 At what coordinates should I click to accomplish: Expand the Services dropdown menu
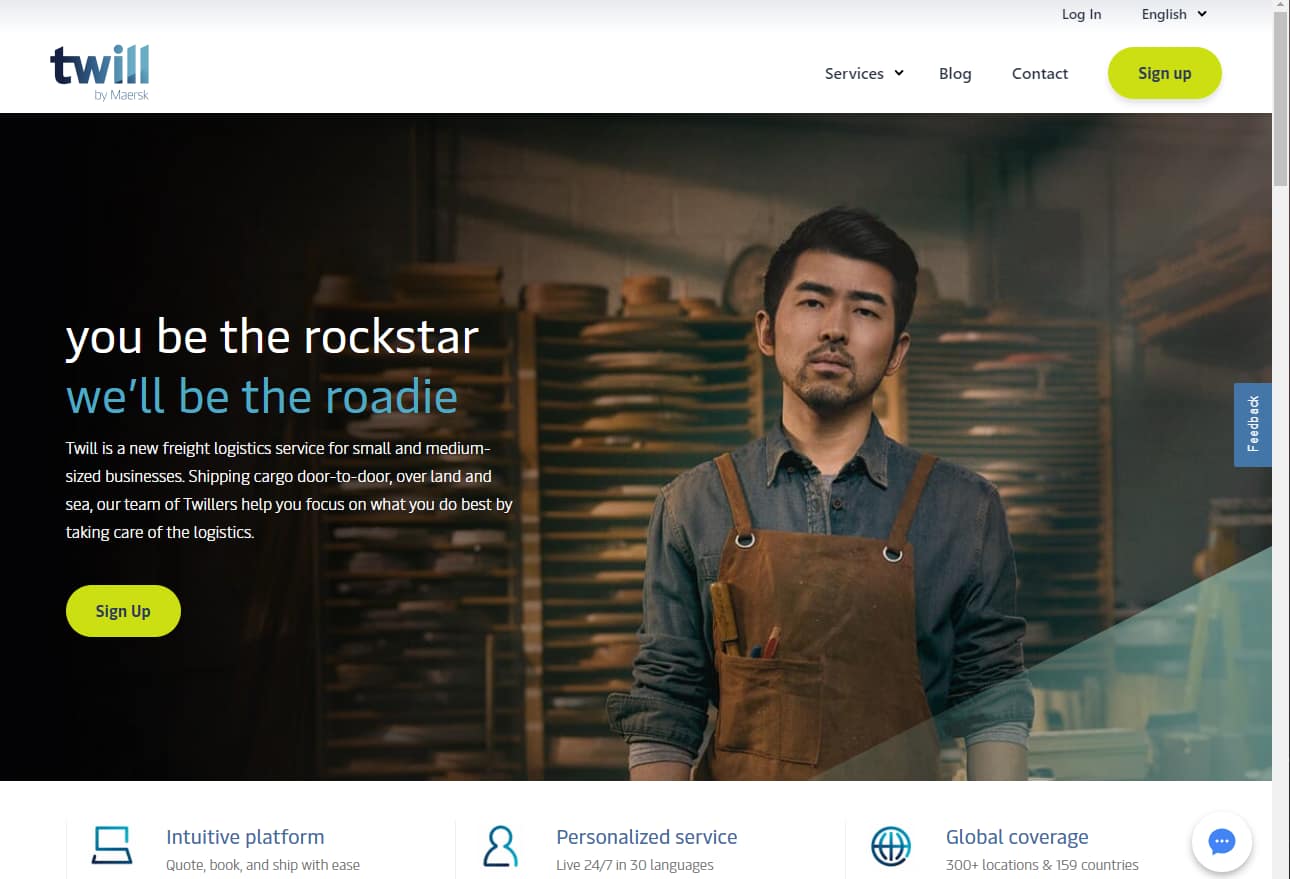click(x=863, y=73)
